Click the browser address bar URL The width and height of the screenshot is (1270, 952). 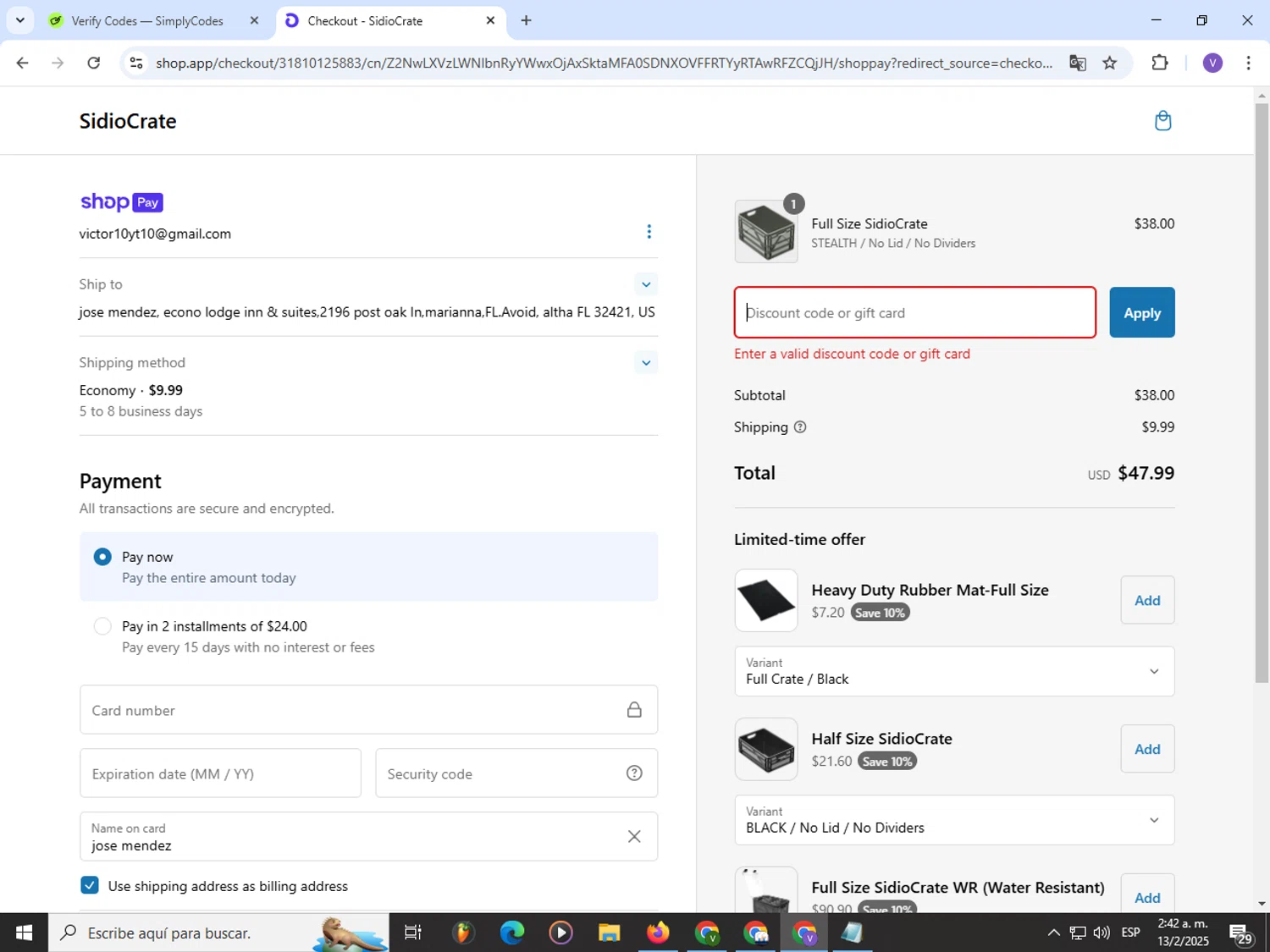click(604, 63)
